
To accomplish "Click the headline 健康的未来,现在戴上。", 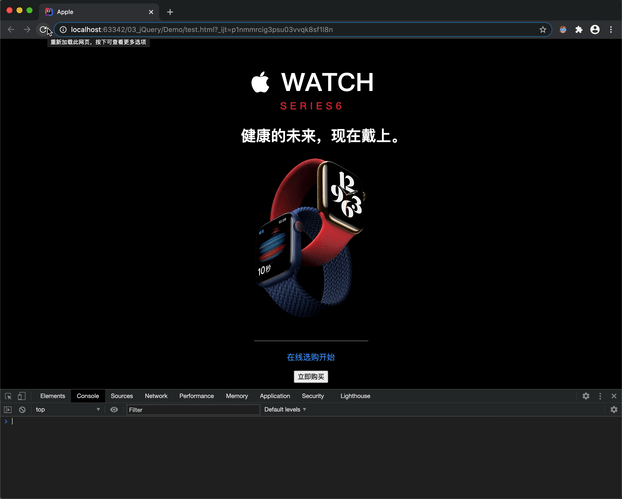I will click(321, 136).
